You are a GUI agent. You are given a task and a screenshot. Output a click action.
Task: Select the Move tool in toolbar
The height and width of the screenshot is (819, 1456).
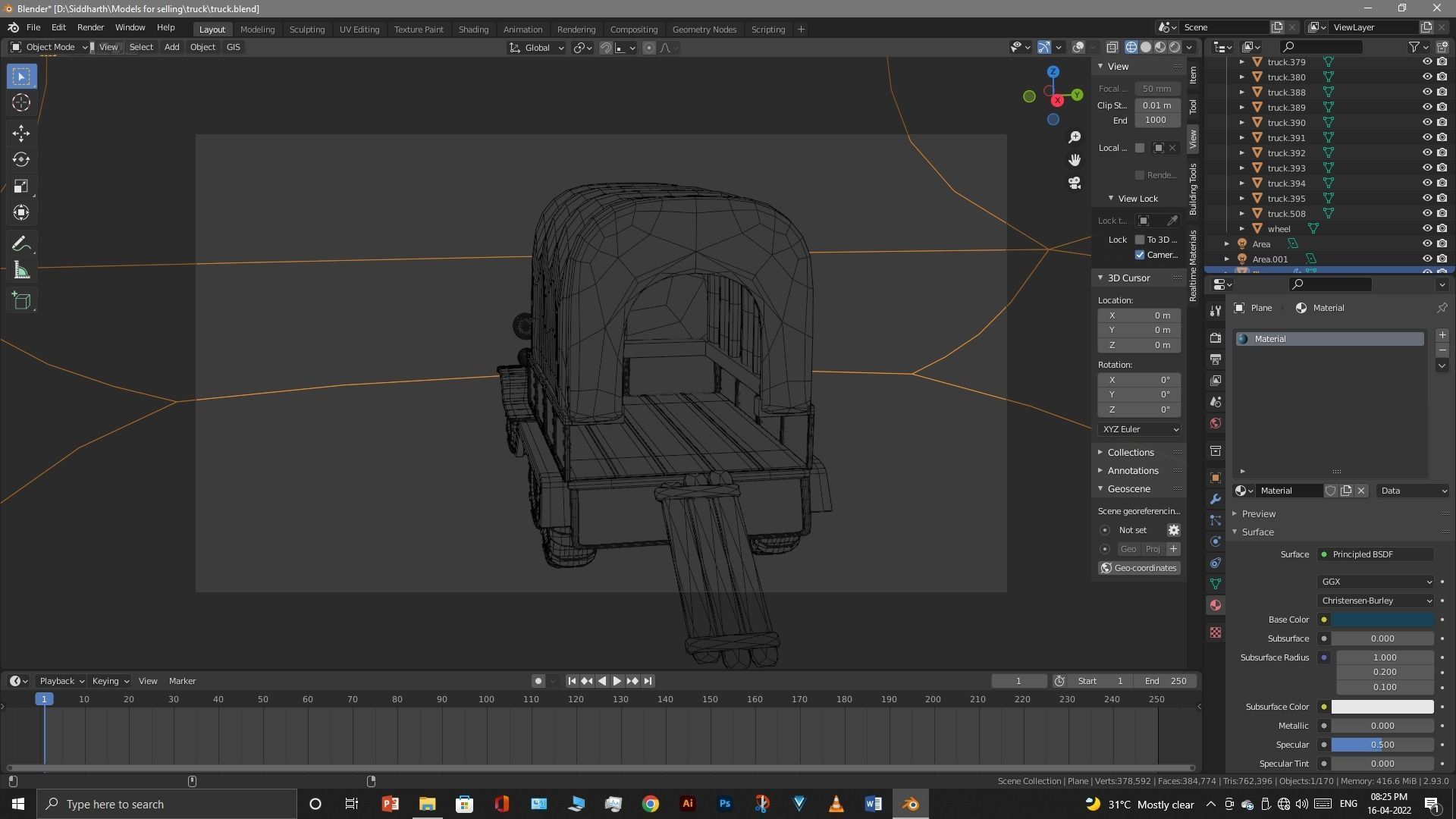click(21, 133)
